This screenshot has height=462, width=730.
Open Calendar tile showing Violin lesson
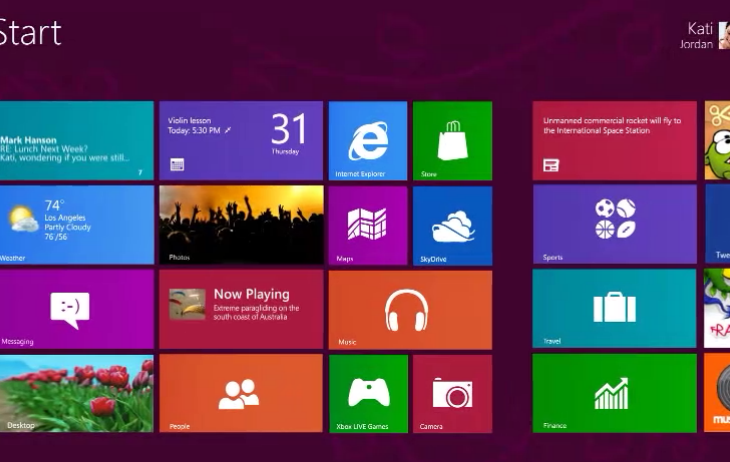click(x=240, y=141)
